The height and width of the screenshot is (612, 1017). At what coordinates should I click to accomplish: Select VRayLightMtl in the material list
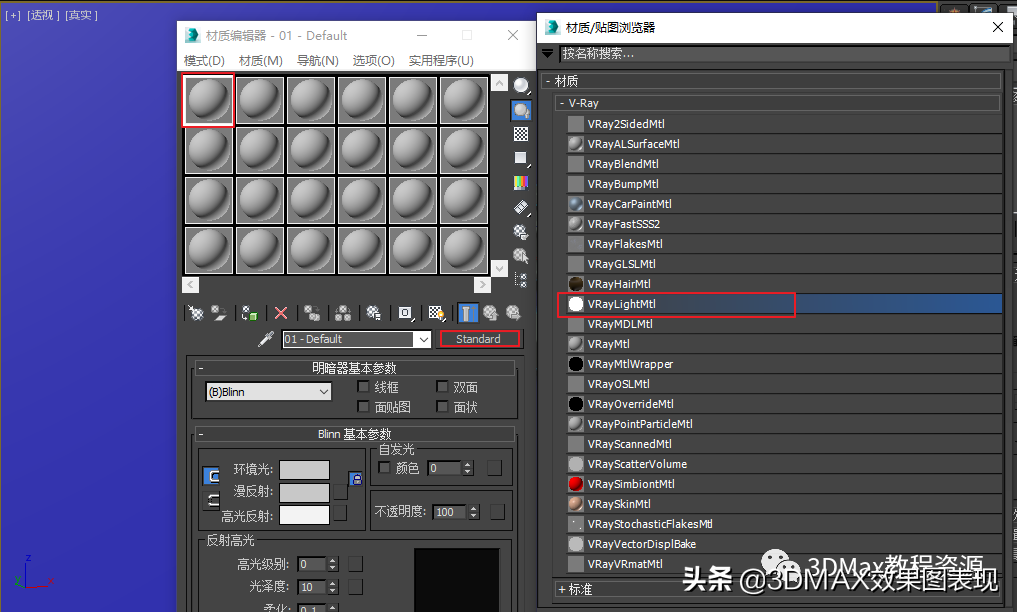tap(784, 304)
